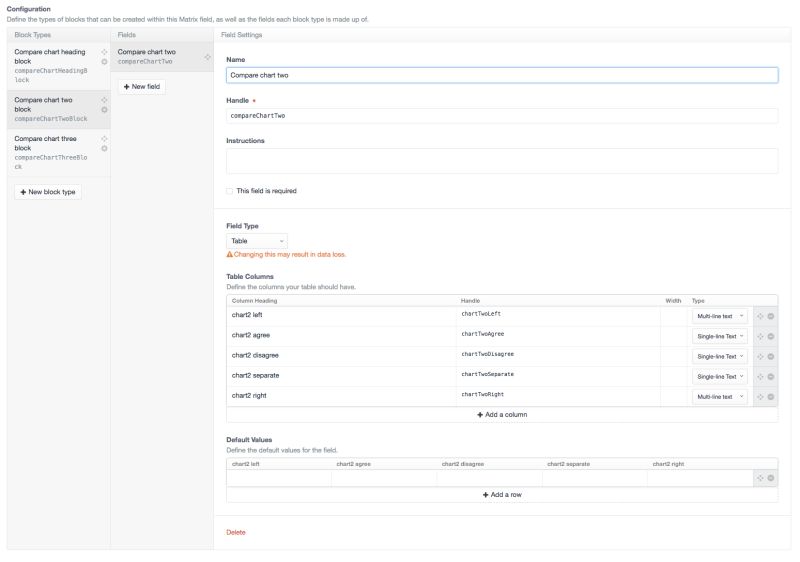Focus the Instructions text area
The height and width of the screenshot is (562, 800).
click(x=502, y=161)
